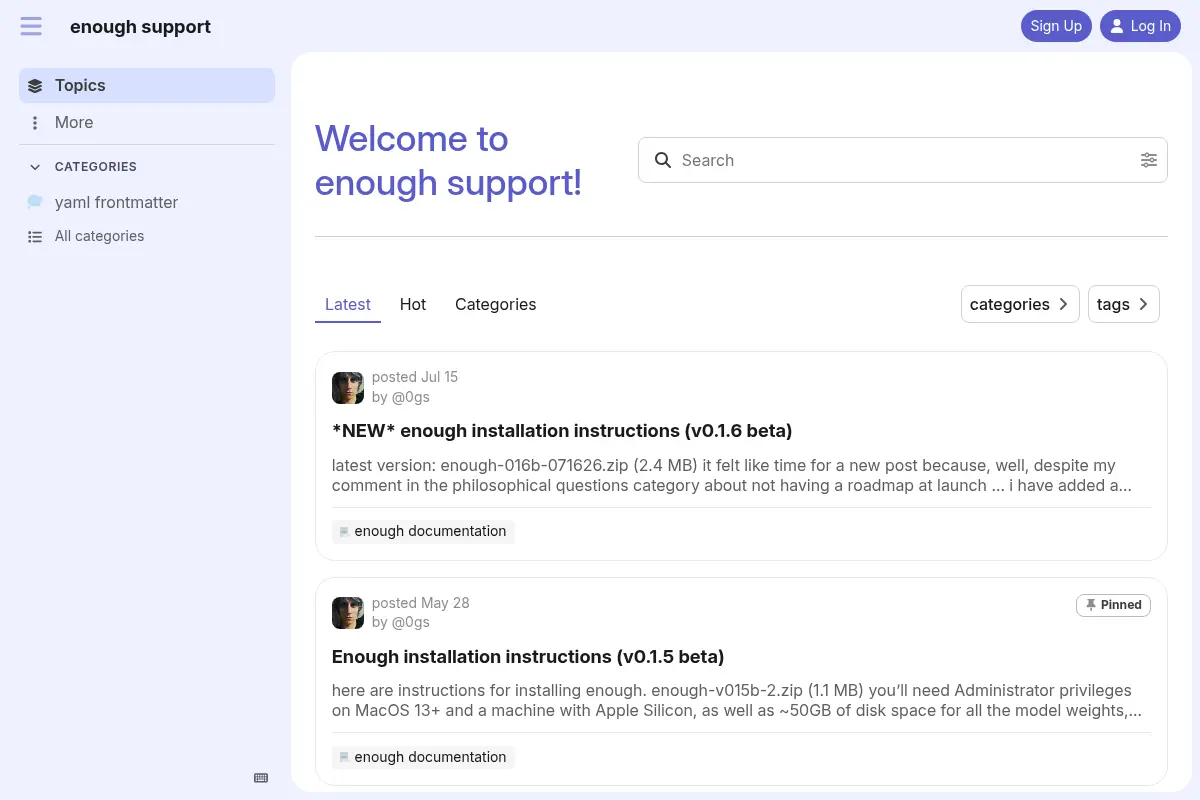Open the tags filter dropdown

(x=1123, y=304)
